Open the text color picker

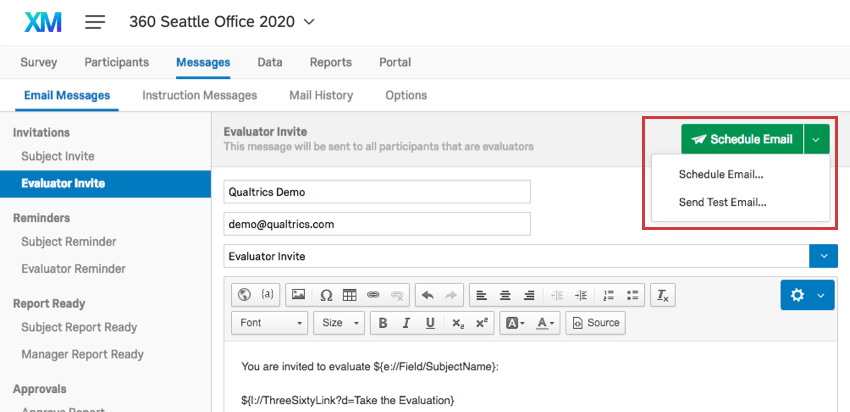[545, 323]
